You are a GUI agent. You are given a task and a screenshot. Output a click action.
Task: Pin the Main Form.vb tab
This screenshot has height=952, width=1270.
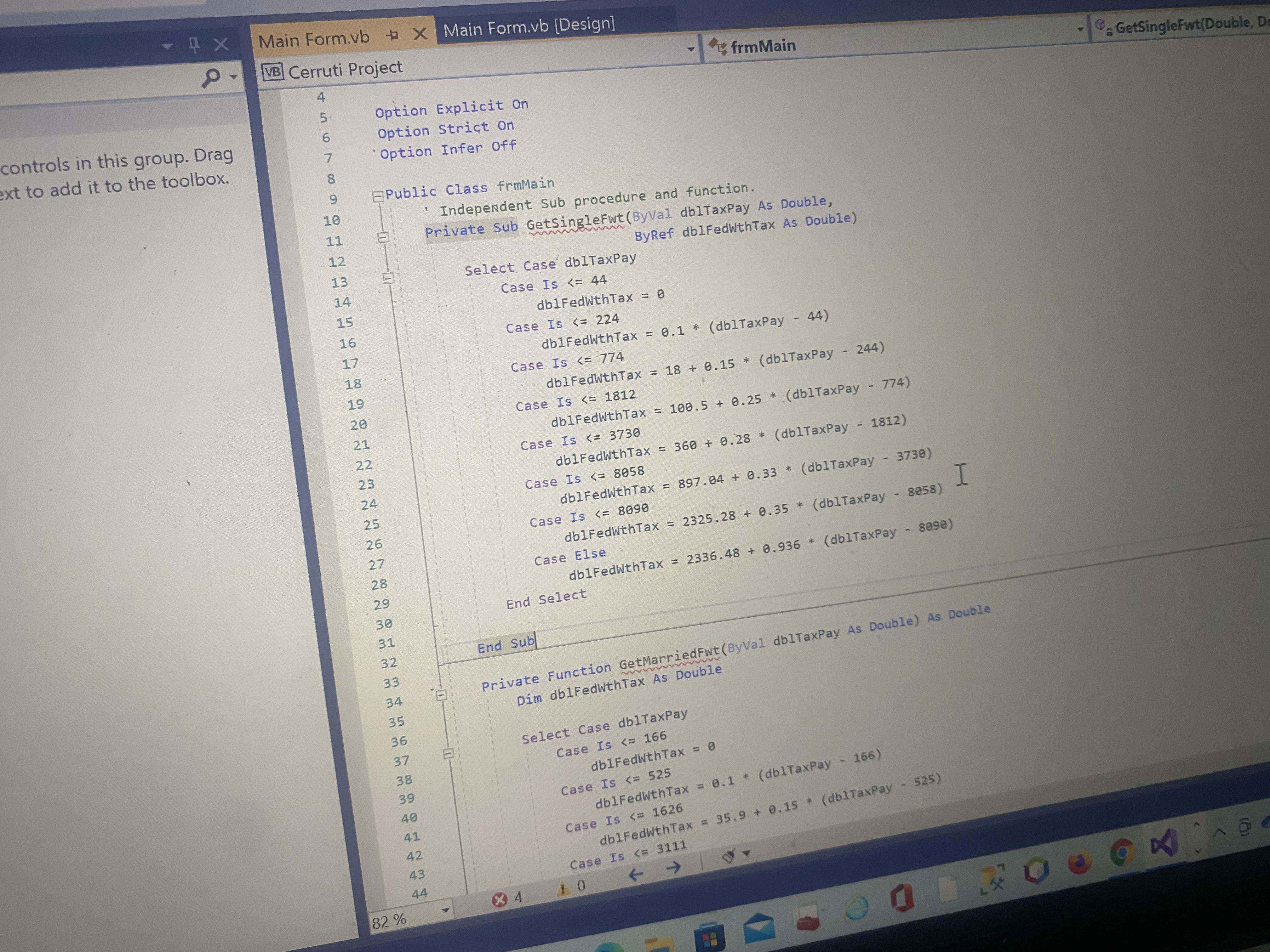393,36
